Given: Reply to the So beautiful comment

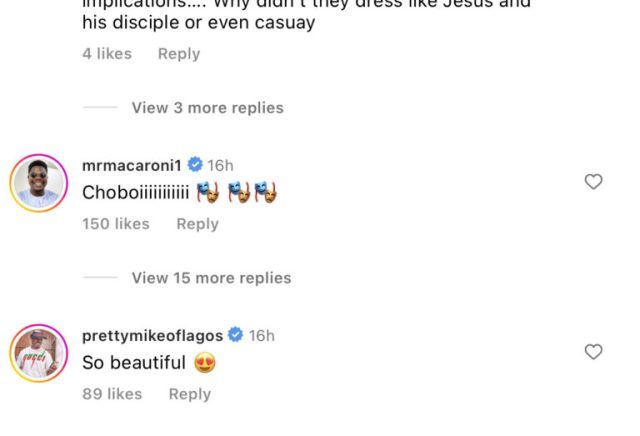Looking at the screenshot, I should click(189, 394).
